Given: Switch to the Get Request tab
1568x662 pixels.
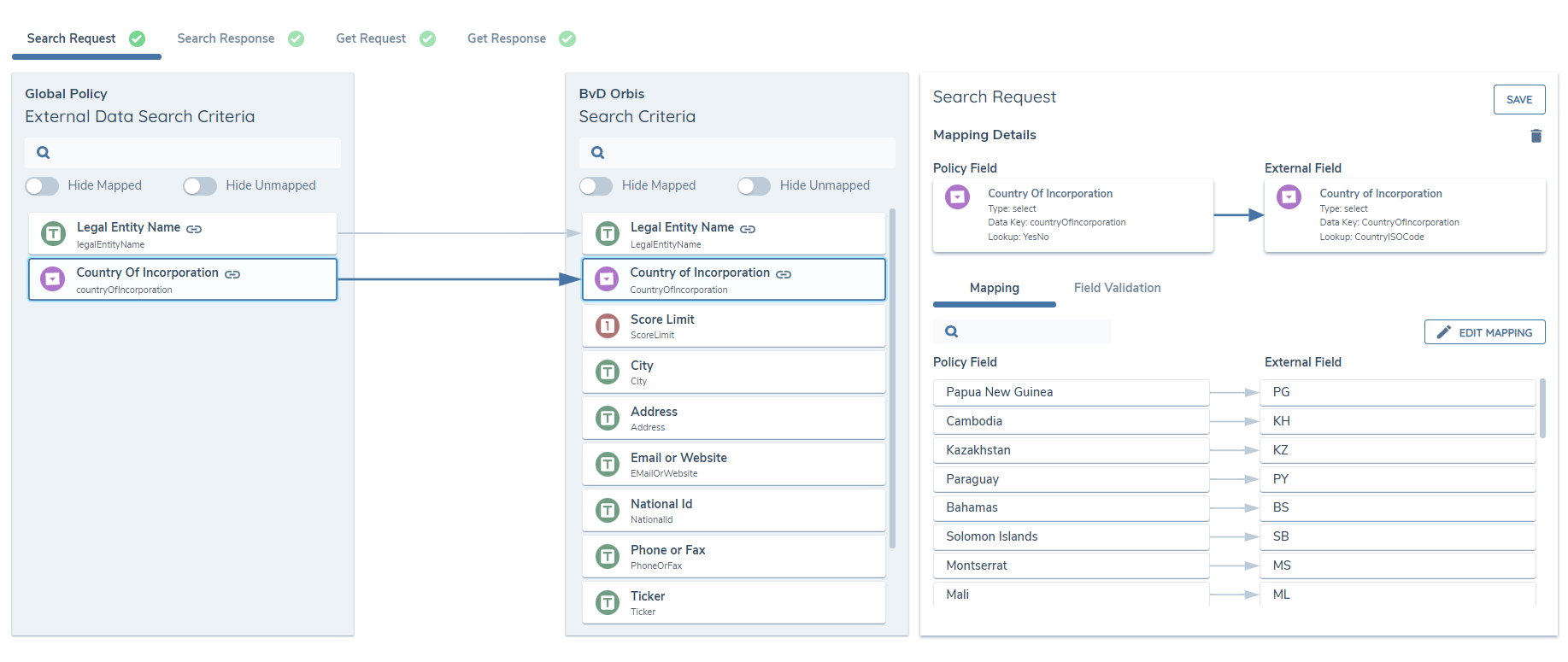Looking at the screenshot, I should coord(371,38).
